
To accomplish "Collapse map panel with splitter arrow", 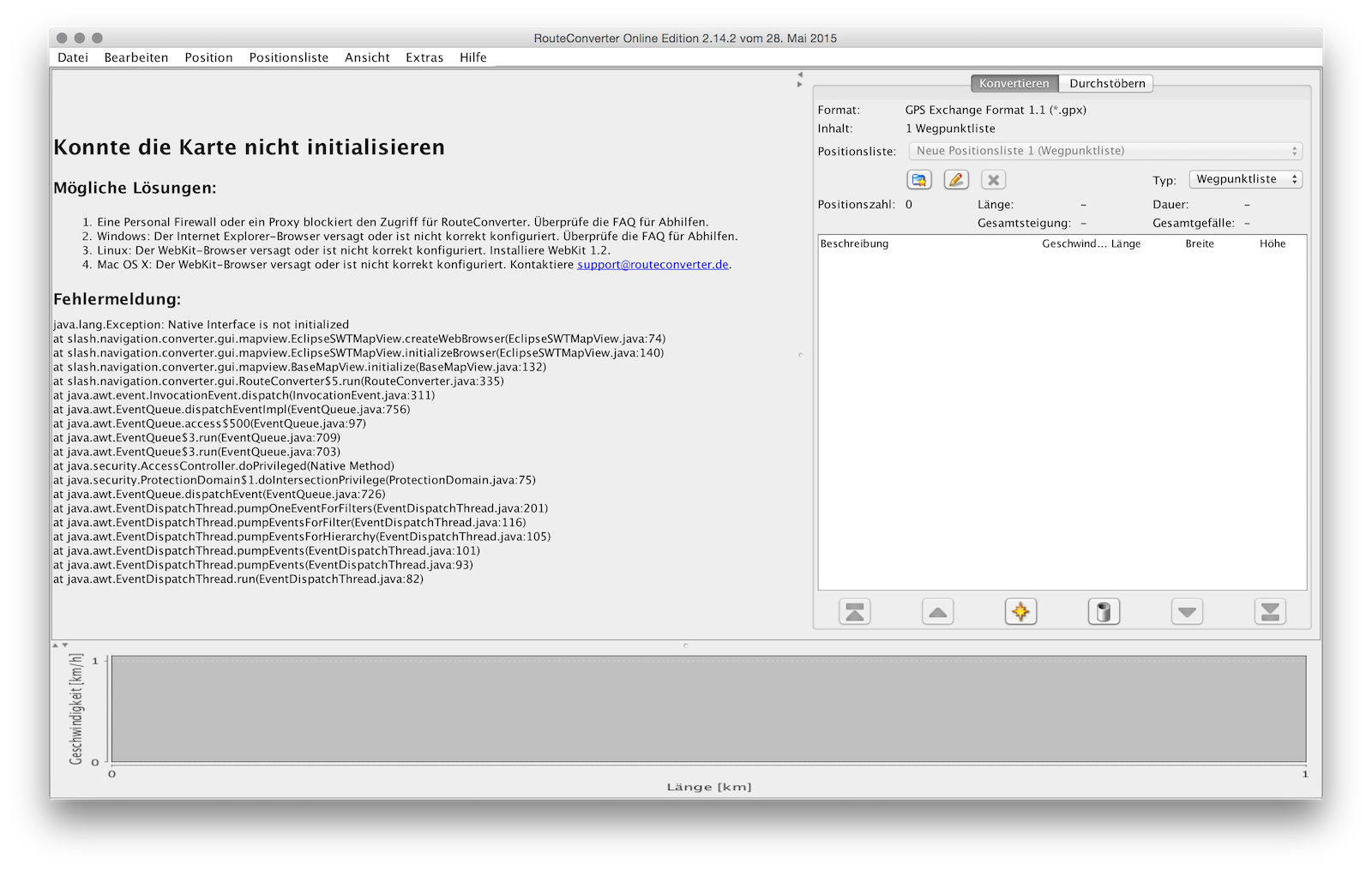I will pos(800,75).
